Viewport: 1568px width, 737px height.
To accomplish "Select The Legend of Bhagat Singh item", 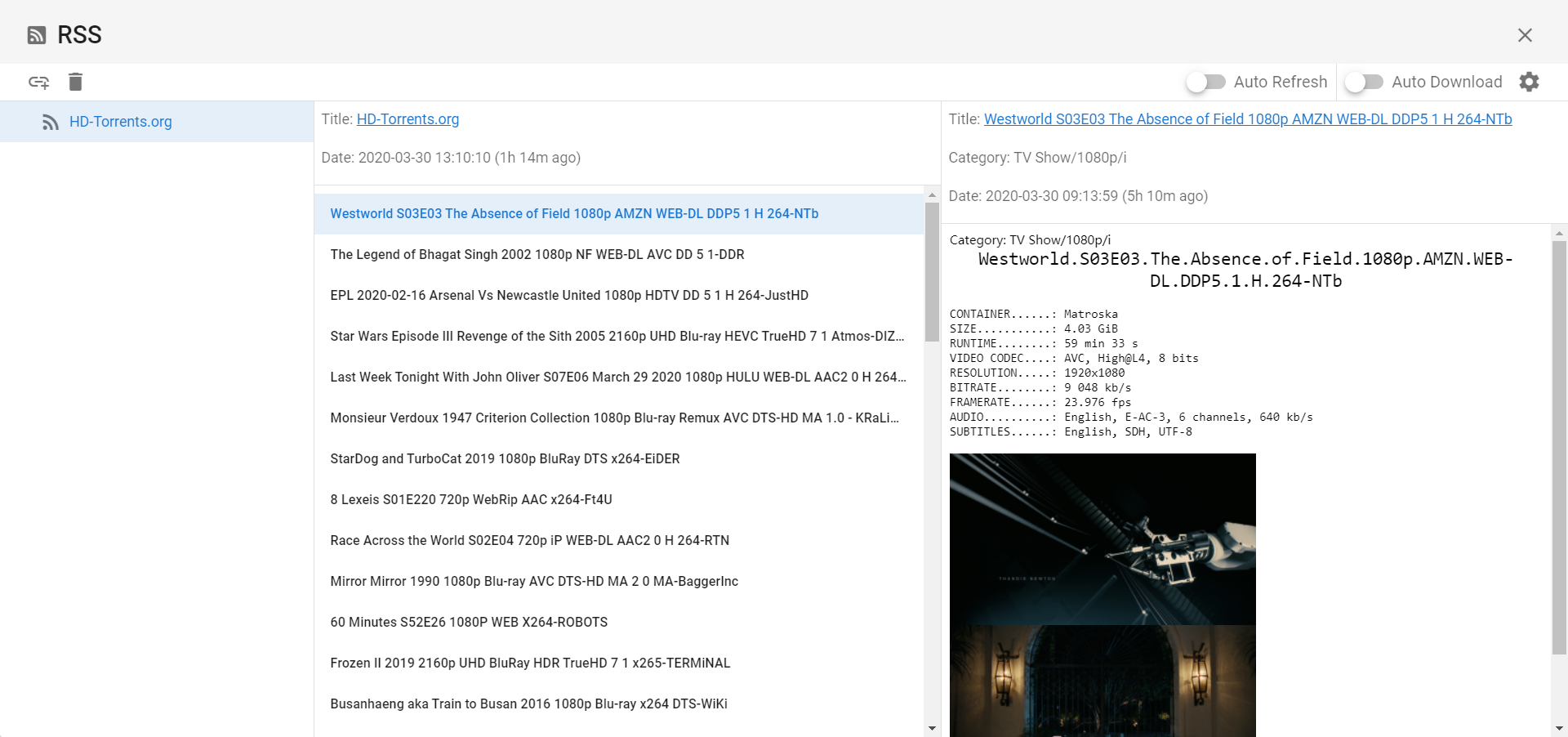I will 619,255.
